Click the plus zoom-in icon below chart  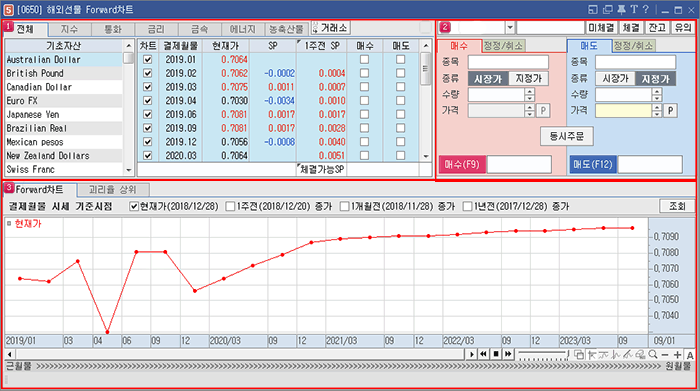coord(678,354)
